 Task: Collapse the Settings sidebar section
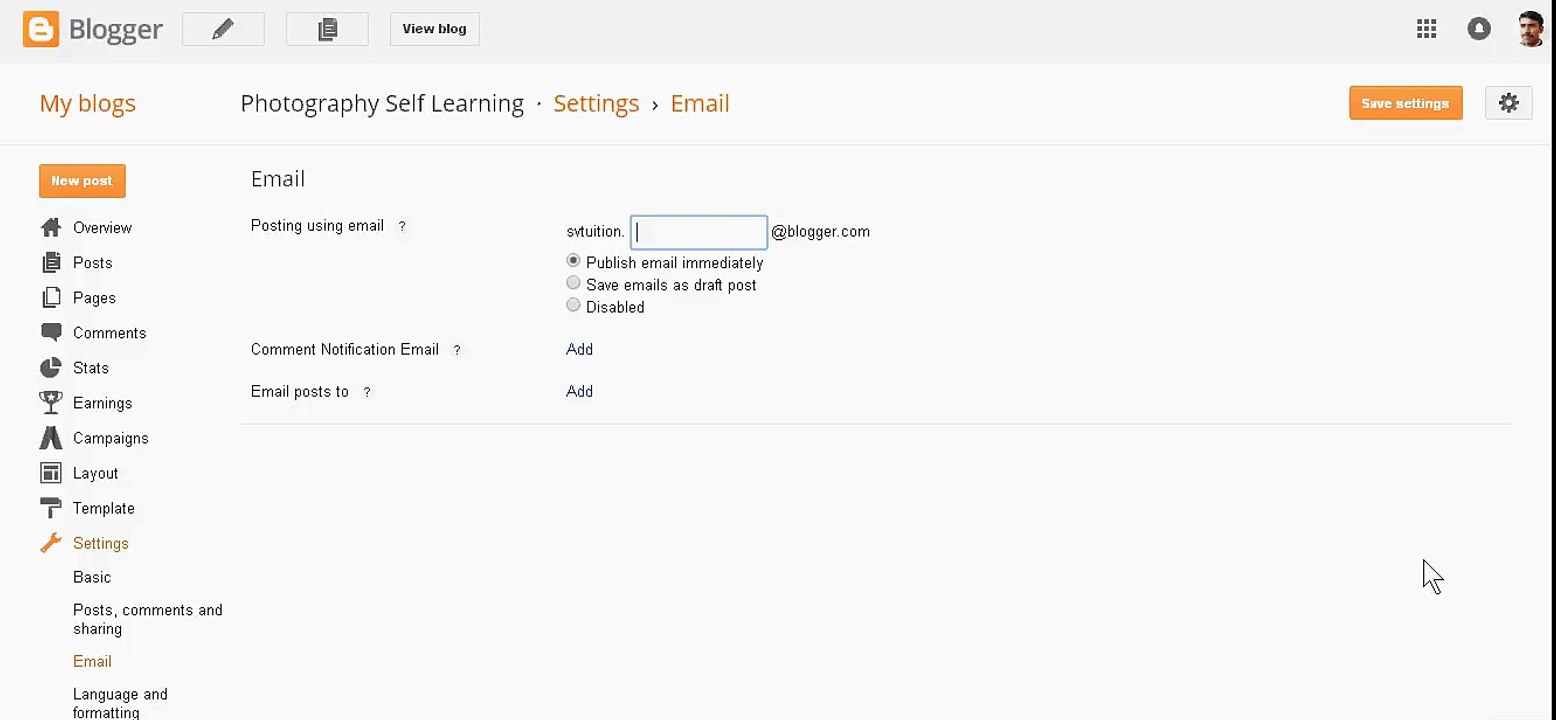point(100,543)
